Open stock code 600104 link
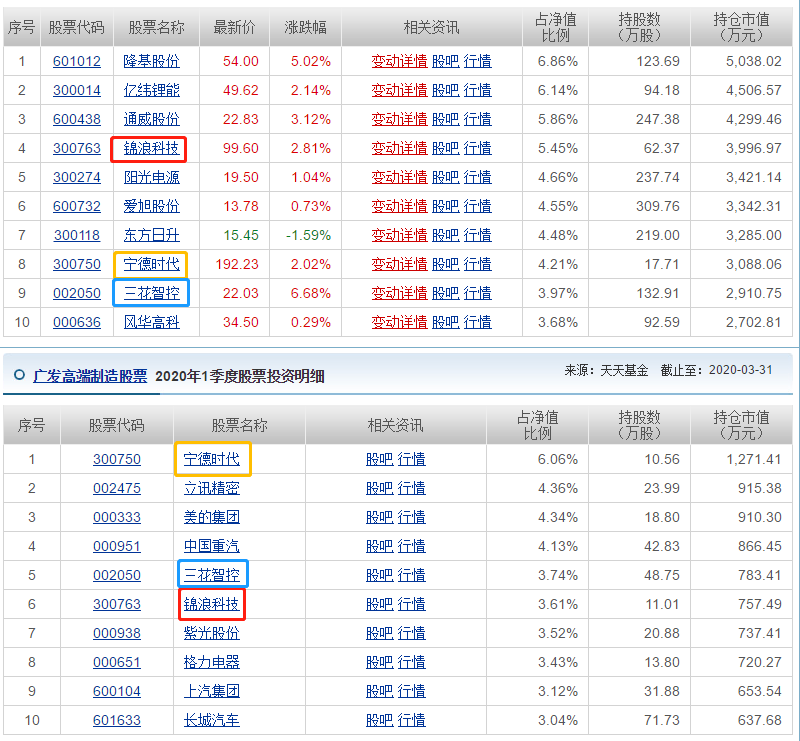 (116, 691)
